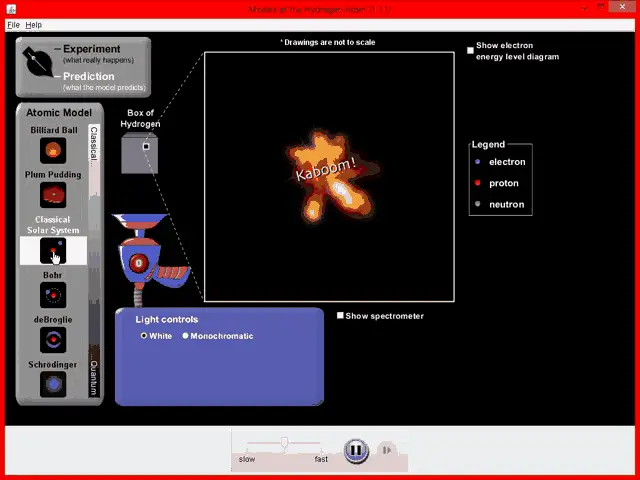Screen dimensions: 640x480
Task: Open the File menu
Action: [13, 24]
